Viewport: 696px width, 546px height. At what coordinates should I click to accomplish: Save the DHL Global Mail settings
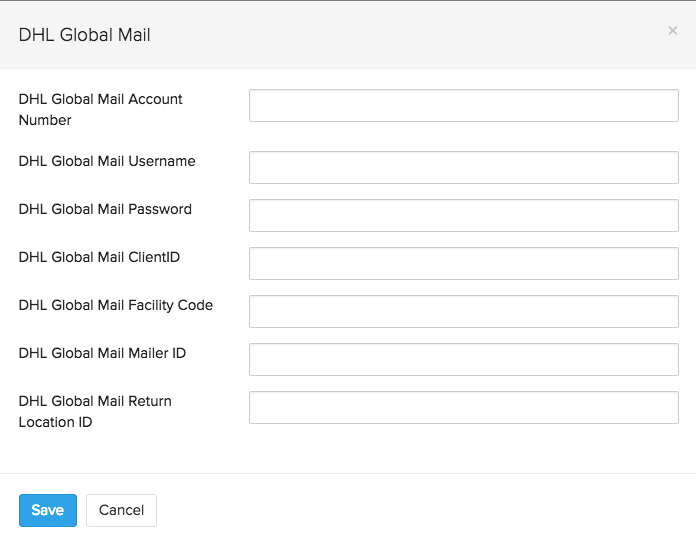click(x=48, y=510)
